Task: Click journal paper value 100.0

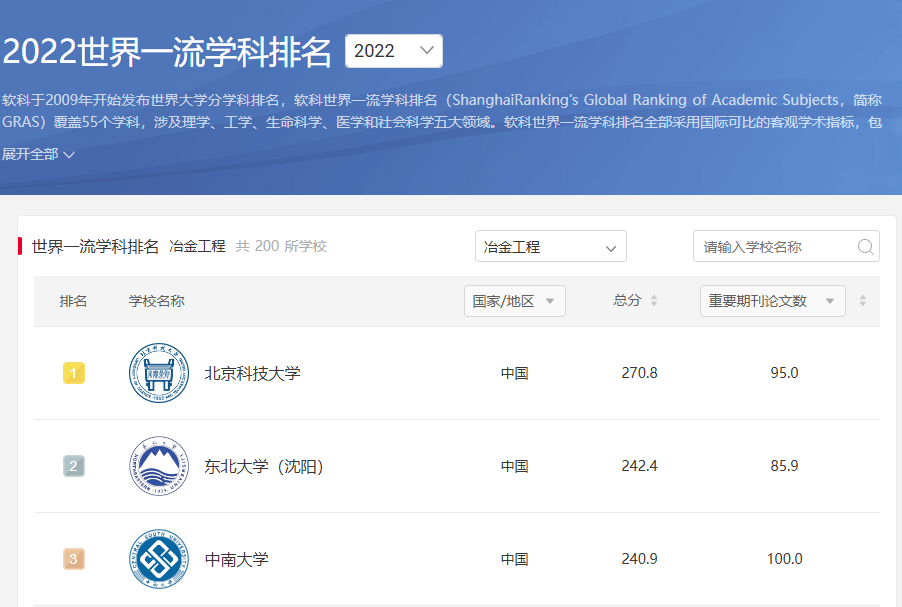Action: click(x=784, y=559)
